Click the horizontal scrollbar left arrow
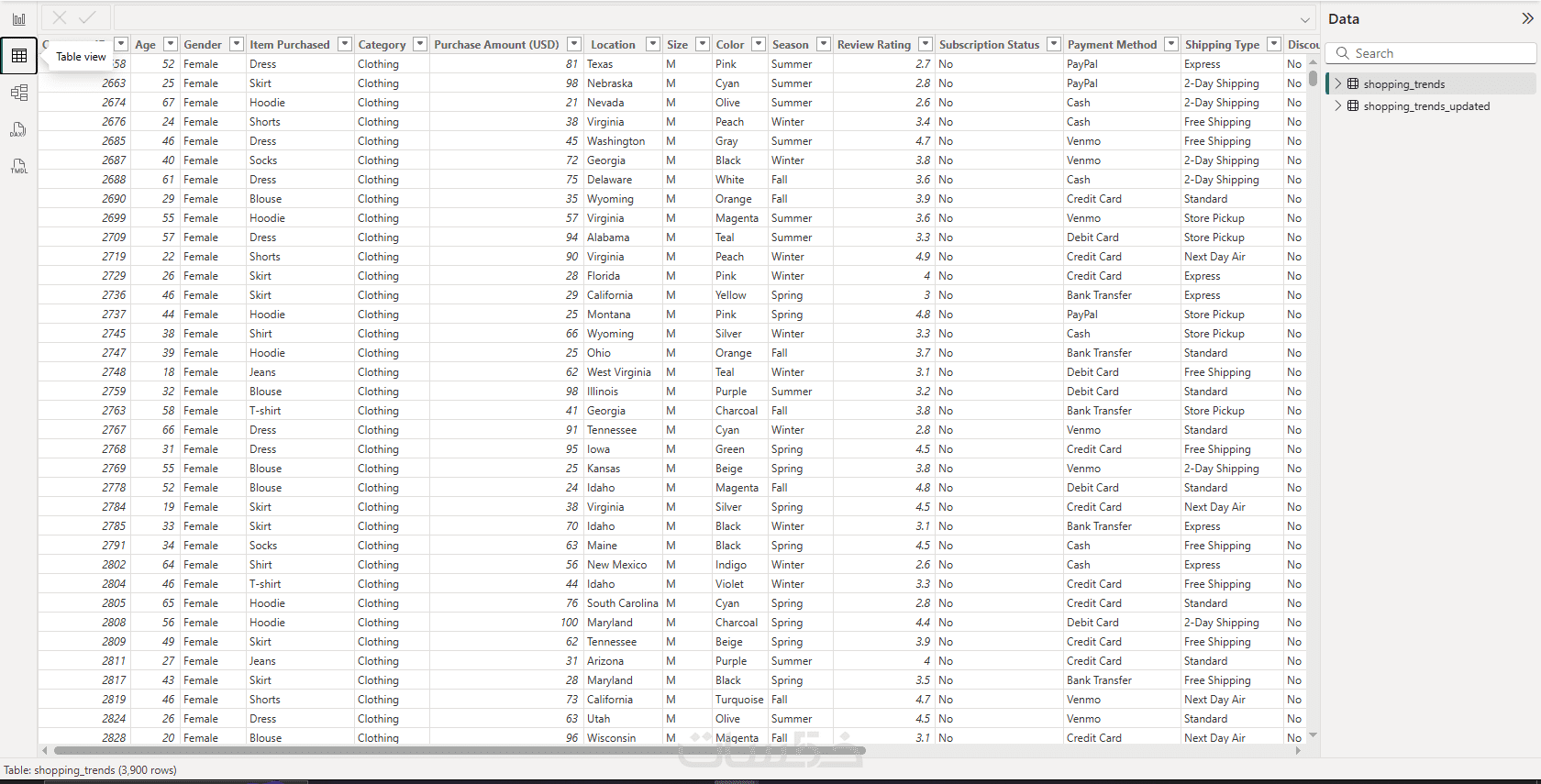The height and width of the screenshot is (784, 1541). click(44, 750)
